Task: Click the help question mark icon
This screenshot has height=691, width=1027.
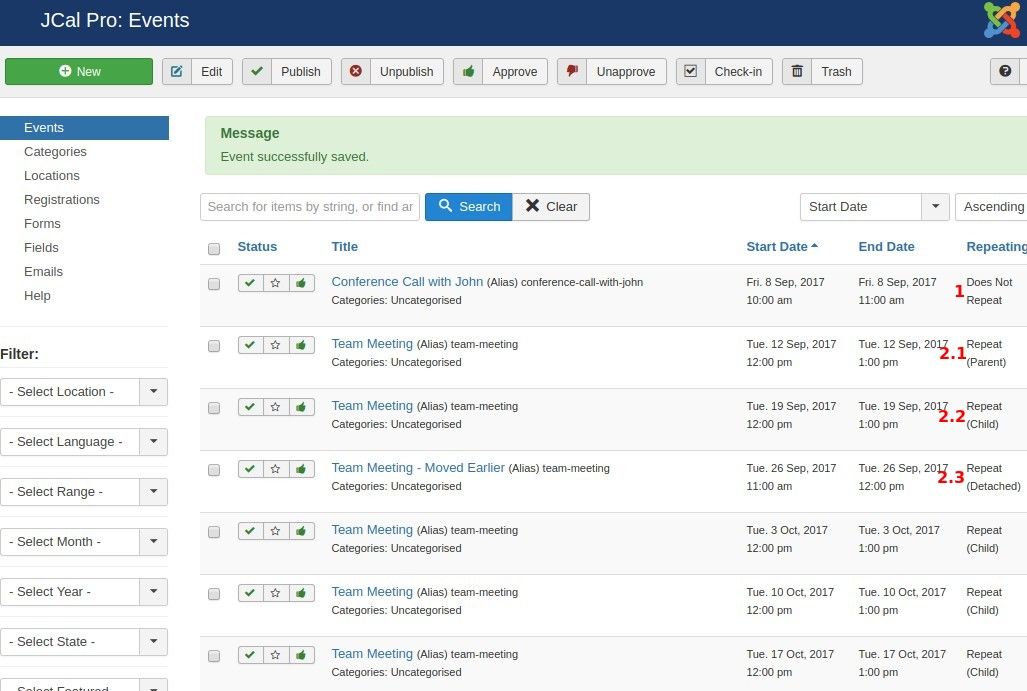Action: coord(1005,71)
